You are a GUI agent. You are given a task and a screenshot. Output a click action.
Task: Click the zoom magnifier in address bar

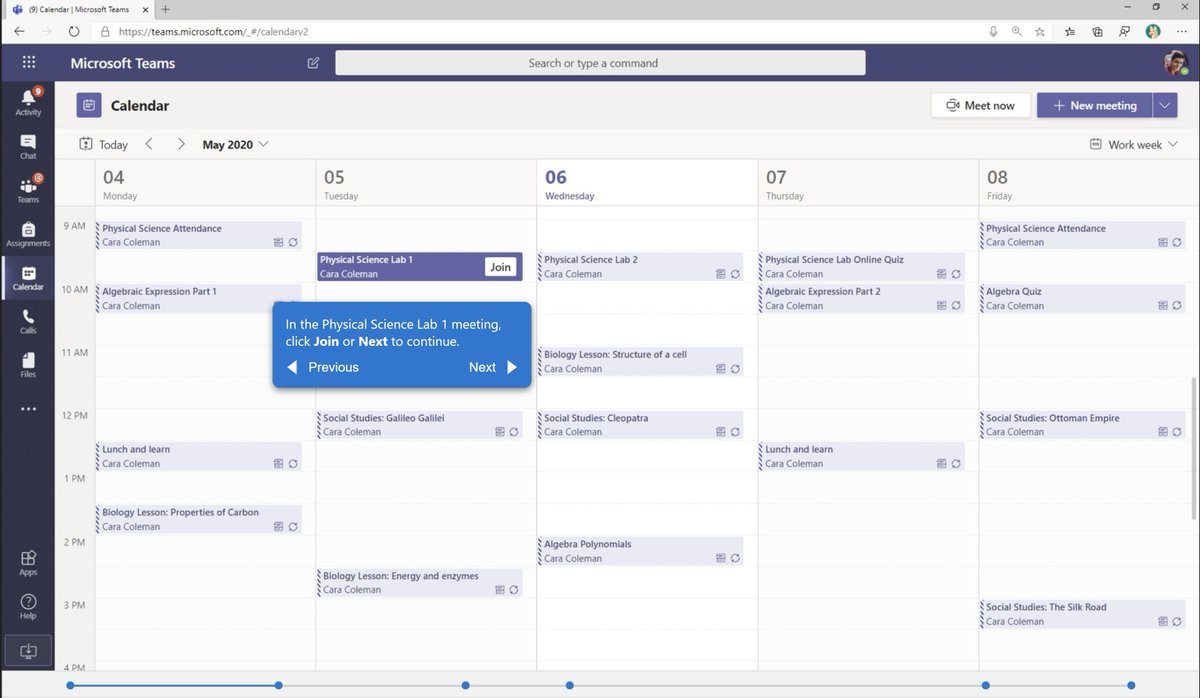(x=1017, y=31)
